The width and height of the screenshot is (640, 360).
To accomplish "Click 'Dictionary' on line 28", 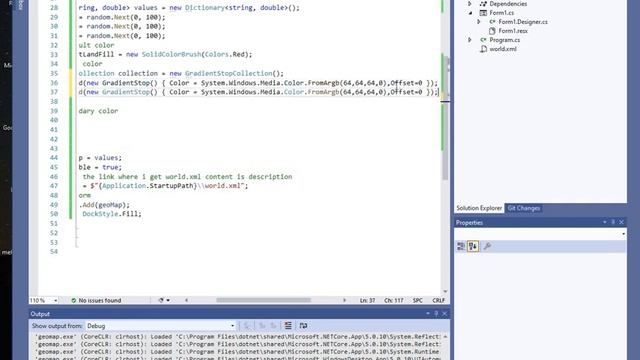I will coord(205,8).
